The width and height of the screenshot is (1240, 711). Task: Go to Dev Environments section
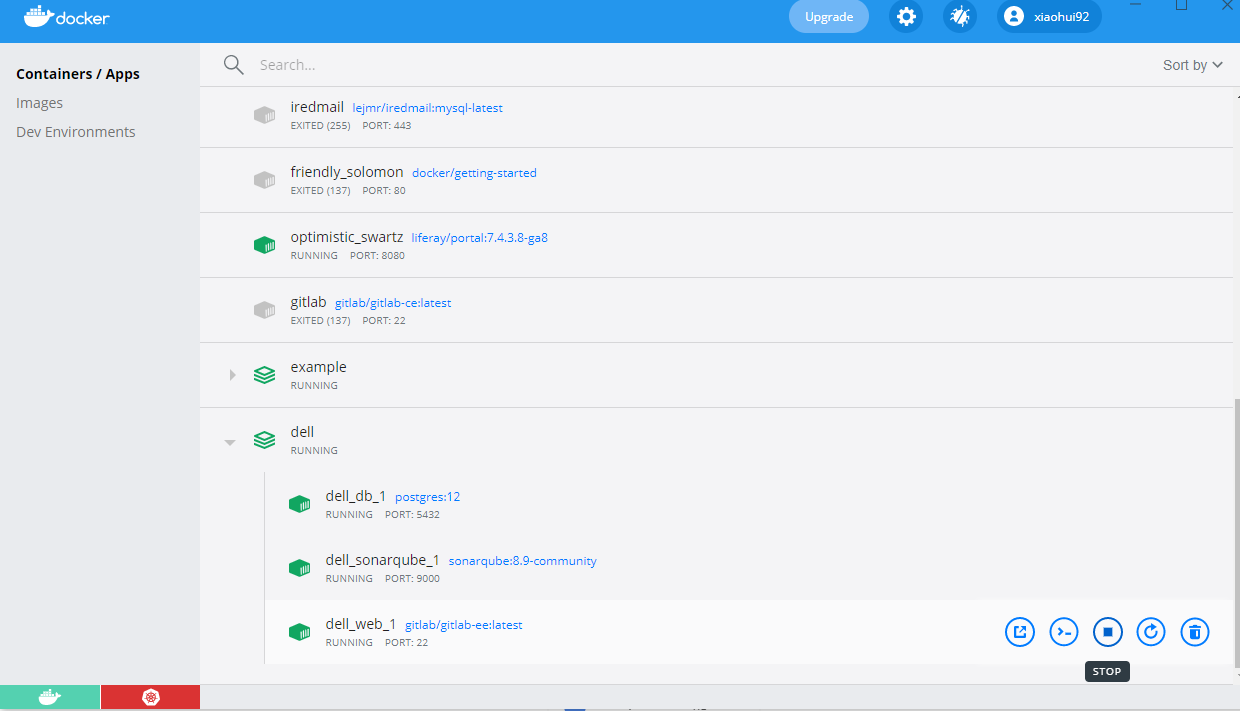point(76,132)
